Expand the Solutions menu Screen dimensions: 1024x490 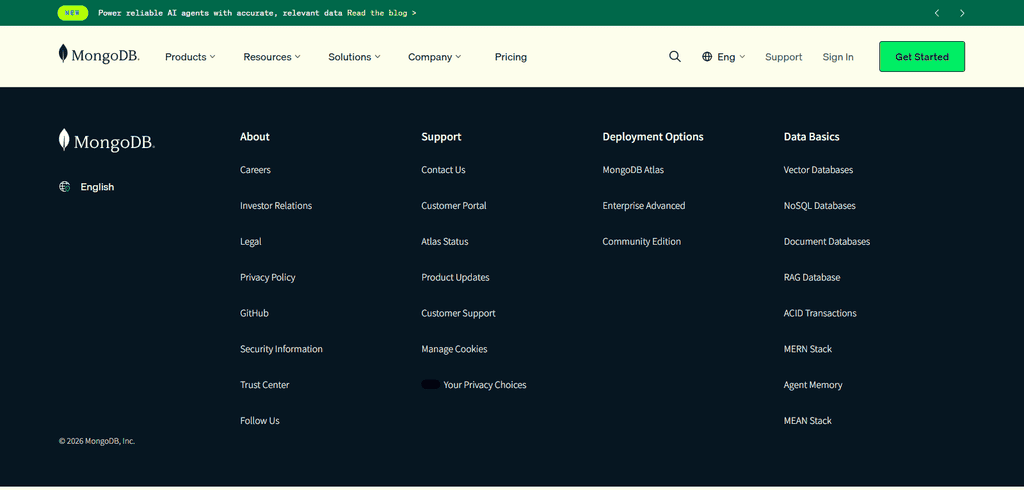click(x=354, y=57)
